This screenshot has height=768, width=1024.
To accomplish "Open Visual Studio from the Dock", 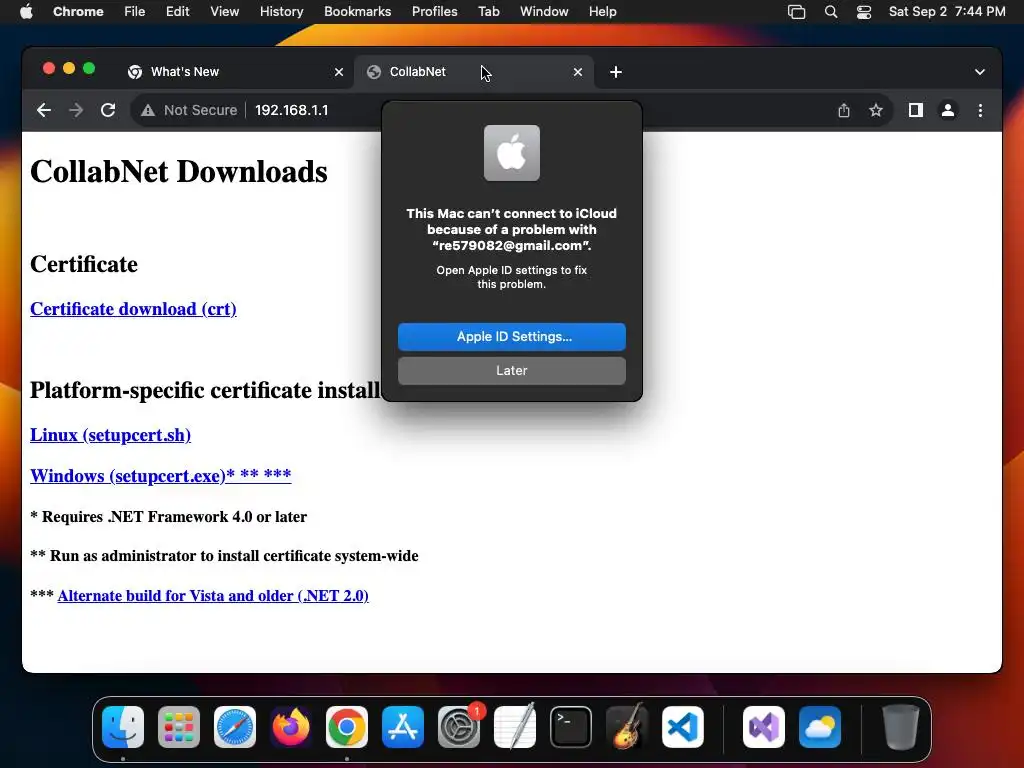I will 764,727.
